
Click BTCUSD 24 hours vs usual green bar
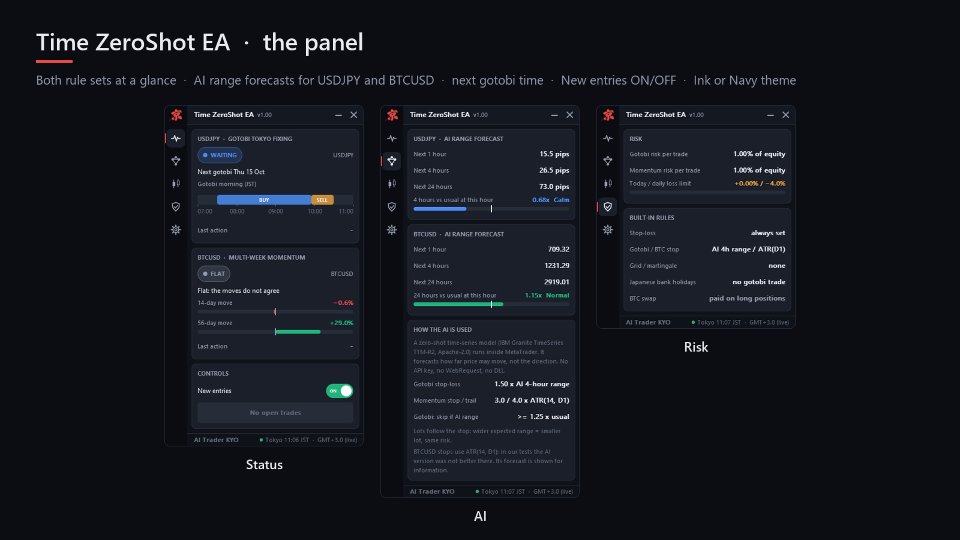[x=458, y=304]
